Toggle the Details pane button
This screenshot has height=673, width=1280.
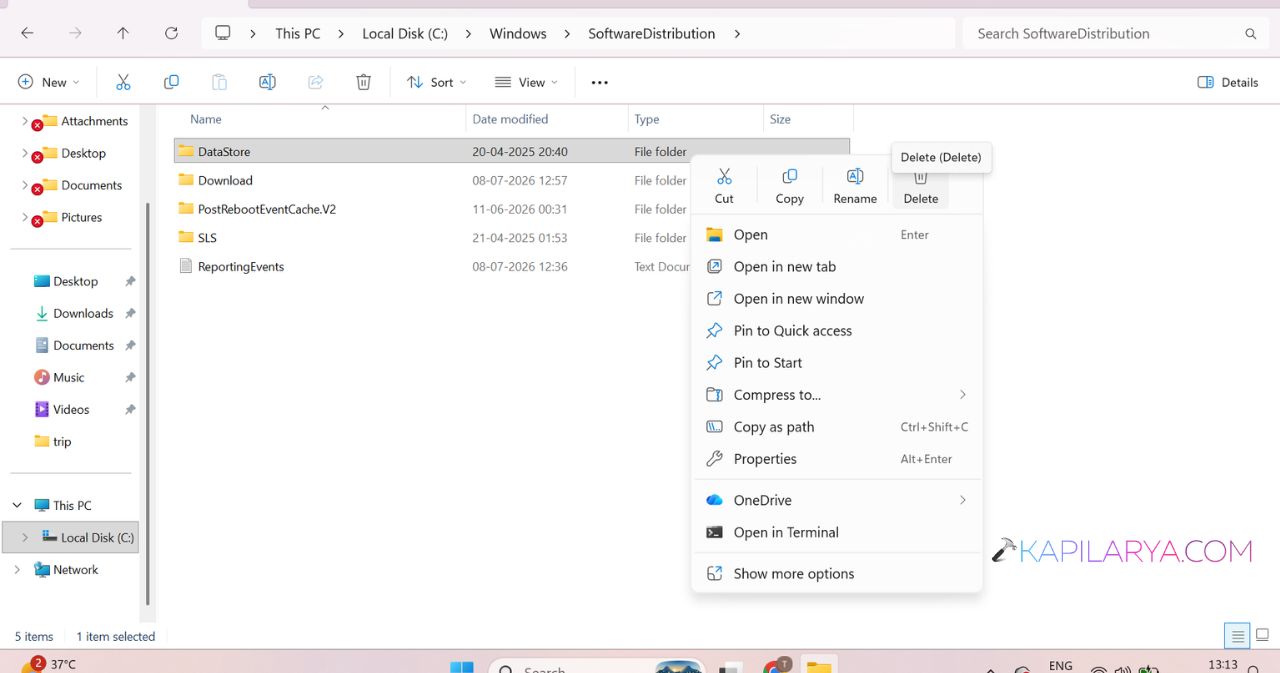click(x=1228, y=82)
